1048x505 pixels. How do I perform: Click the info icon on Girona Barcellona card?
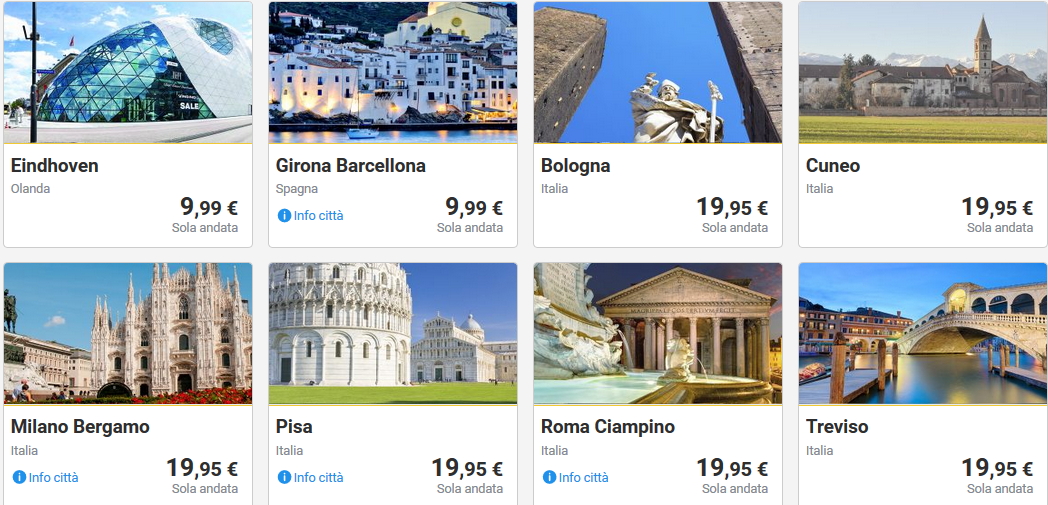coord(284,216)
